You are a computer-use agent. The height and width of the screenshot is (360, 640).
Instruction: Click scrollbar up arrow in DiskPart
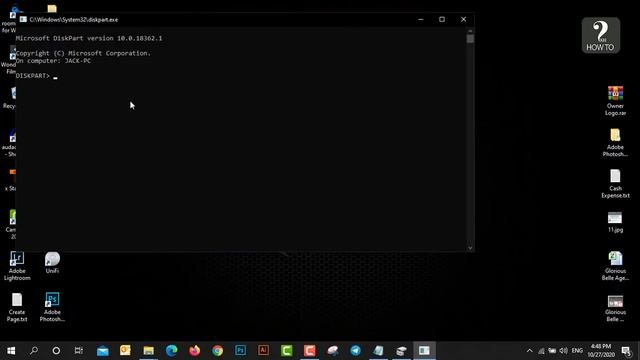click(x=470, y=31)
